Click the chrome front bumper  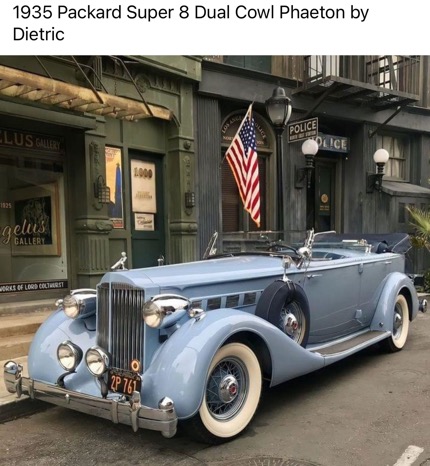(90, 400)
